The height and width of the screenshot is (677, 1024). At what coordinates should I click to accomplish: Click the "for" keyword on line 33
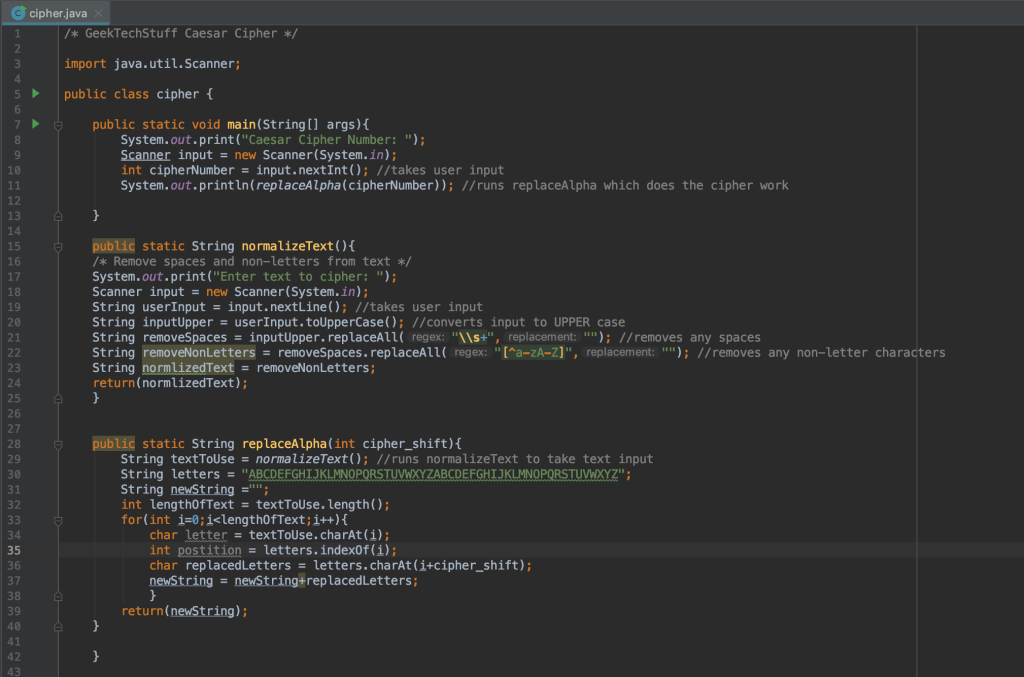(131, 520)
